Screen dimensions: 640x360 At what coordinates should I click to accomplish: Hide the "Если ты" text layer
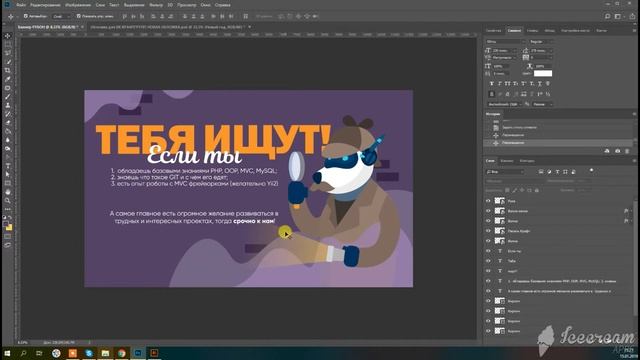coord(488,251)
